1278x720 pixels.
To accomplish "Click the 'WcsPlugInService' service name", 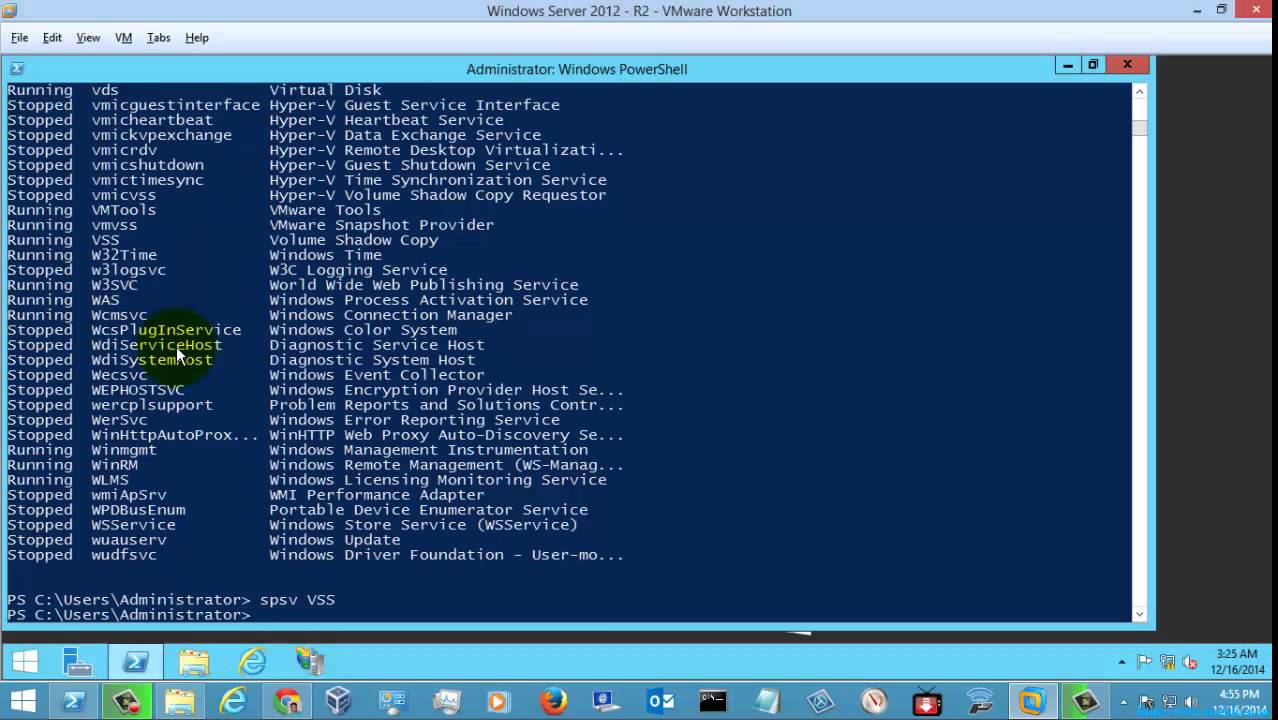I will (166, 330).
